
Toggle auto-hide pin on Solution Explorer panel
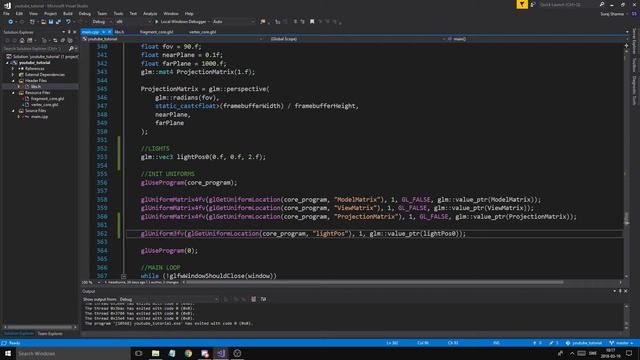(69, 32)
